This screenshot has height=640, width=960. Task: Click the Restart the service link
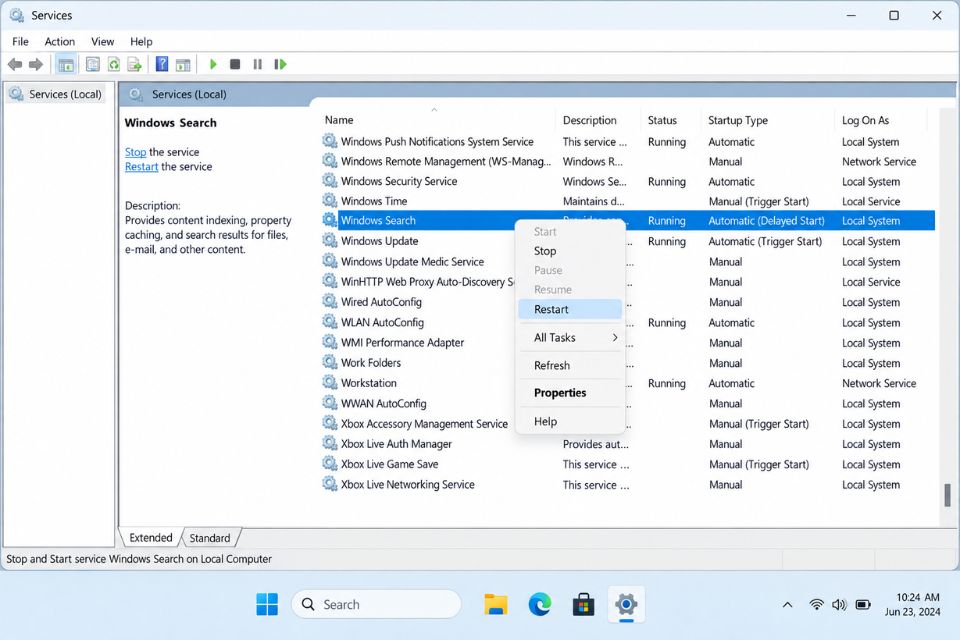tap(141, 167)
